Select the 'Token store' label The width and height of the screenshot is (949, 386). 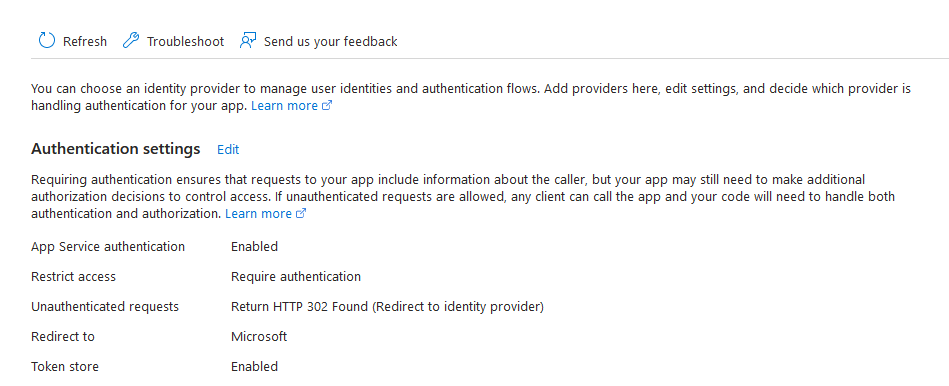[x=65, y=366]
